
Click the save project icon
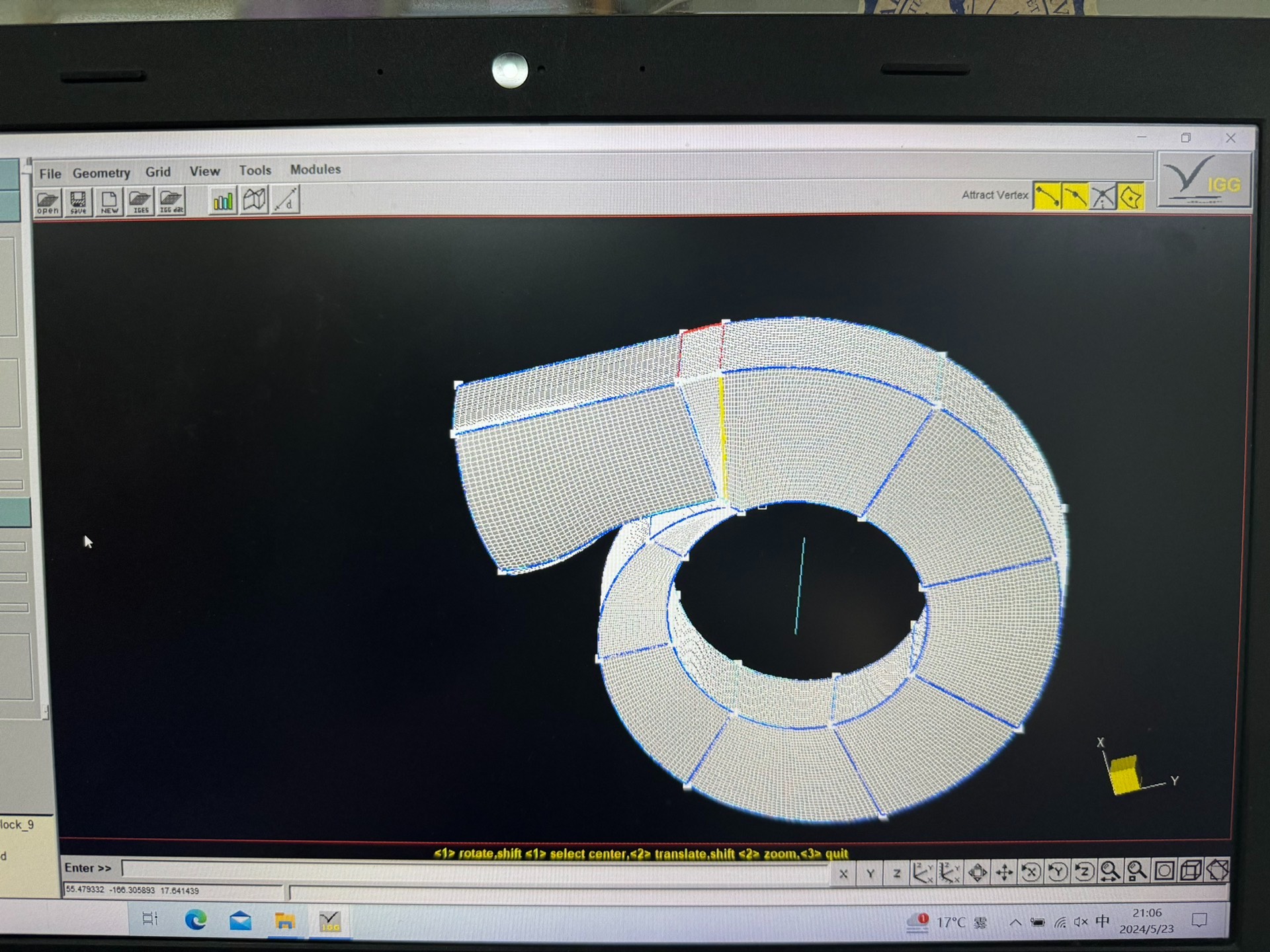pos(78,202)
